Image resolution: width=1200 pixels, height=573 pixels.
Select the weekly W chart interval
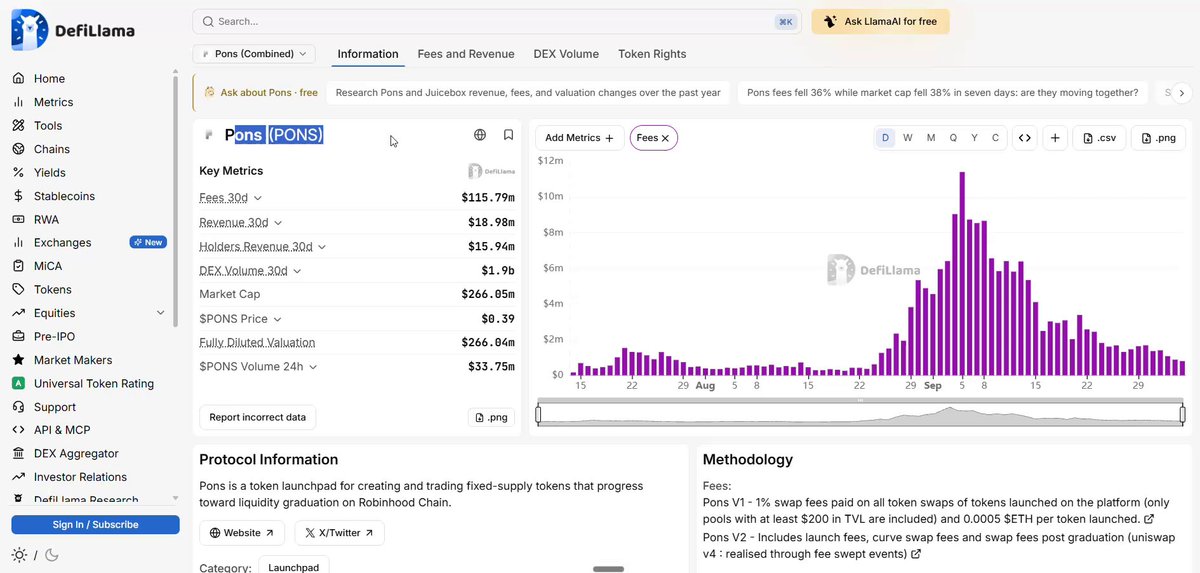click(x=908, y=138)
